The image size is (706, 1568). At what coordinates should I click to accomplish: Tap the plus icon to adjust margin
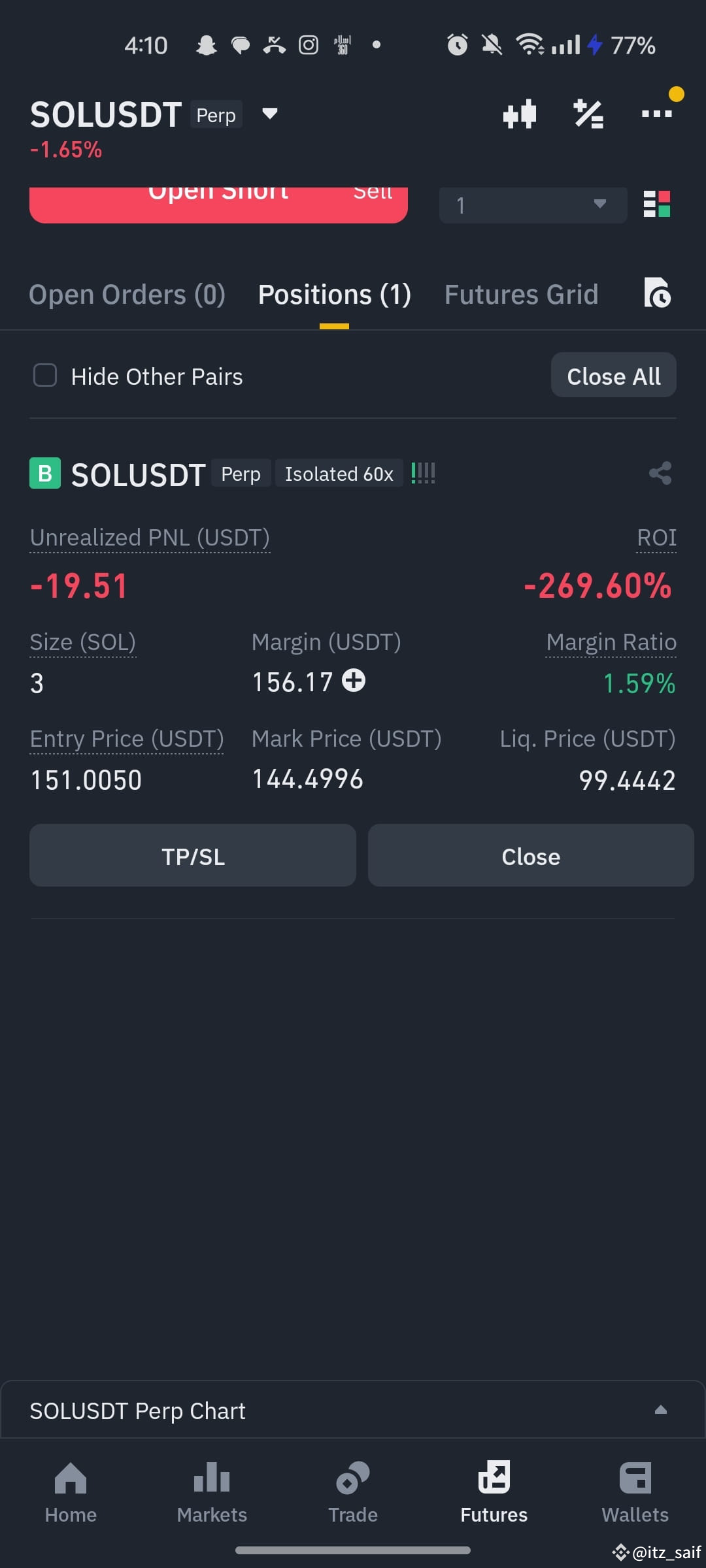354,681
